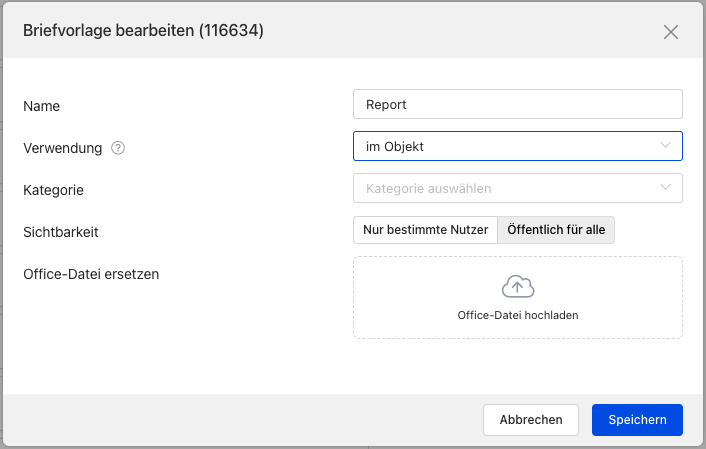The height and width of the screenshot is (449, 706).
Task: Click the cloud upload icon
Action: 518,286
